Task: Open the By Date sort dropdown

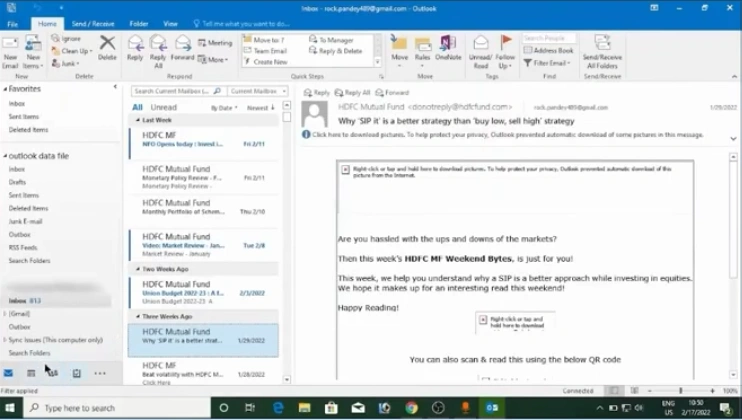Action: click(224, 108)
